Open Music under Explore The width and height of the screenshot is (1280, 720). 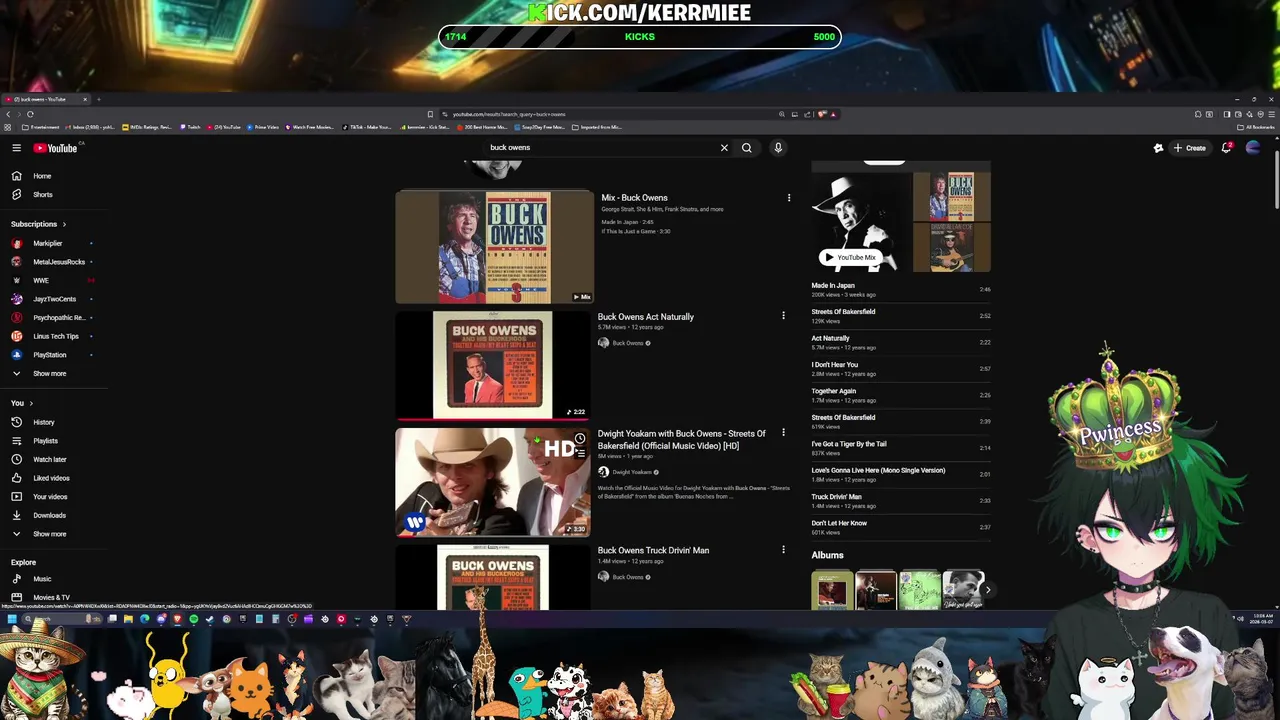pyautogui.click(x=54, y=579)
